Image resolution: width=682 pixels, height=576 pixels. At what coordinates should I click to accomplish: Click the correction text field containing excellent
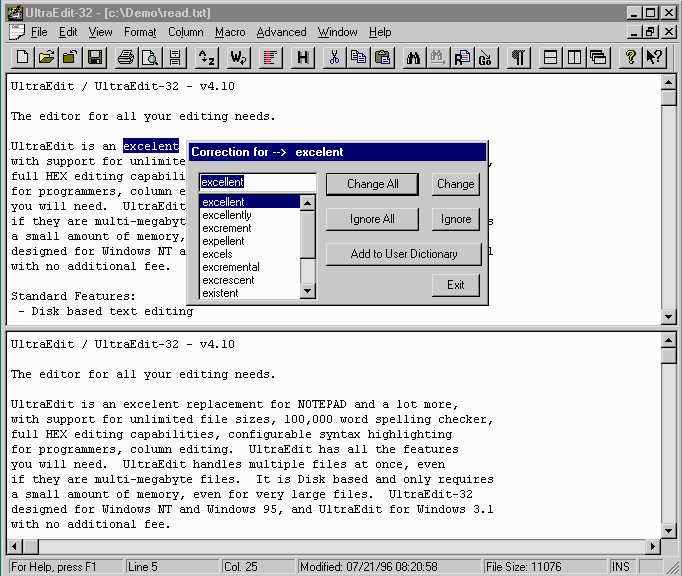point(258,182)
